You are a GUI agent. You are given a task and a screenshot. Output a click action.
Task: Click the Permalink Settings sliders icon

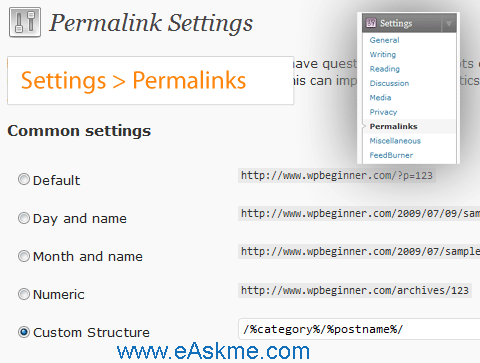tap(25, 22)
